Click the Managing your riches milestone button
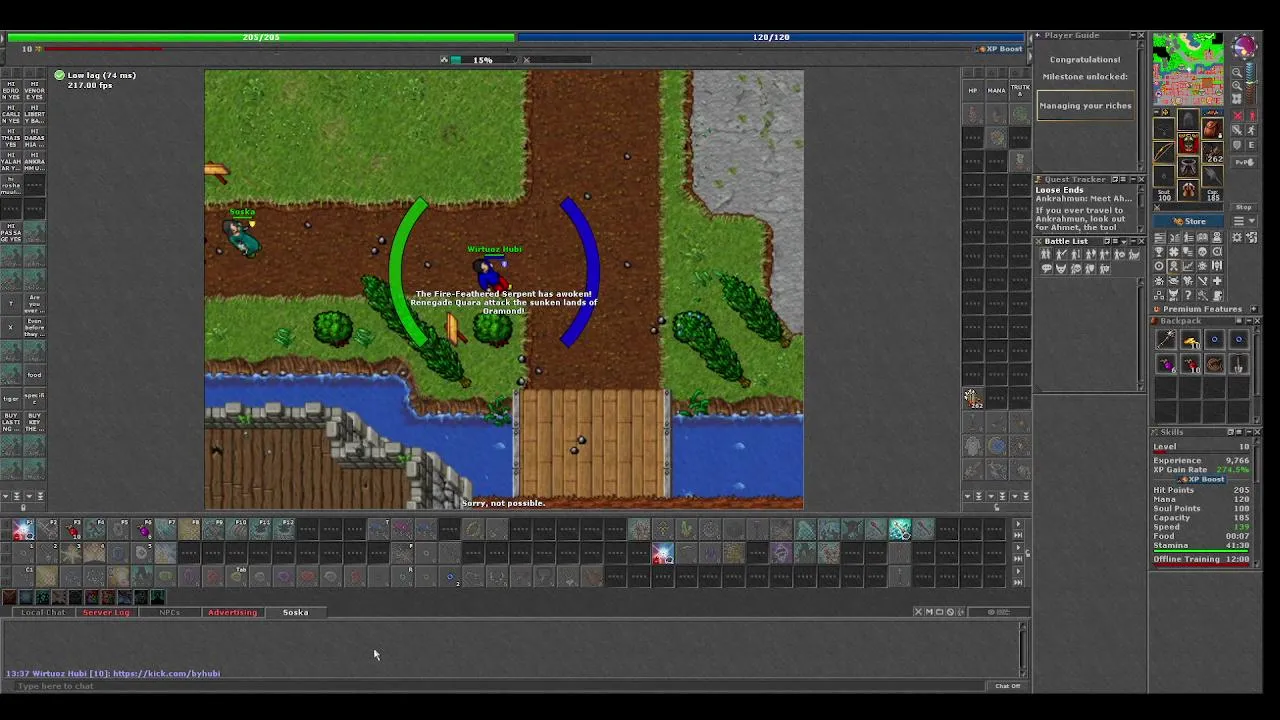Viewport: 1280px width, 720px height. [1085, 105]
